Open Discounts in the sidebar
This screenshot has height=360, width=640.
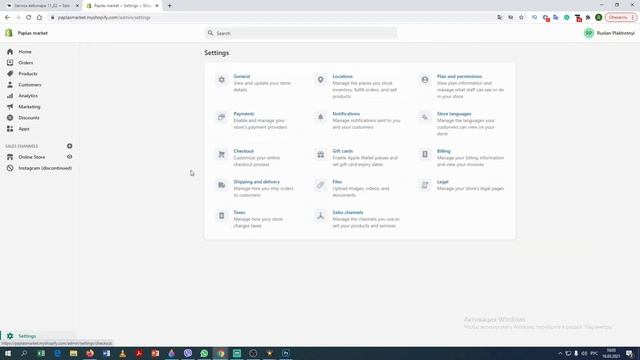pyautogui.click(x=29, y=118)
